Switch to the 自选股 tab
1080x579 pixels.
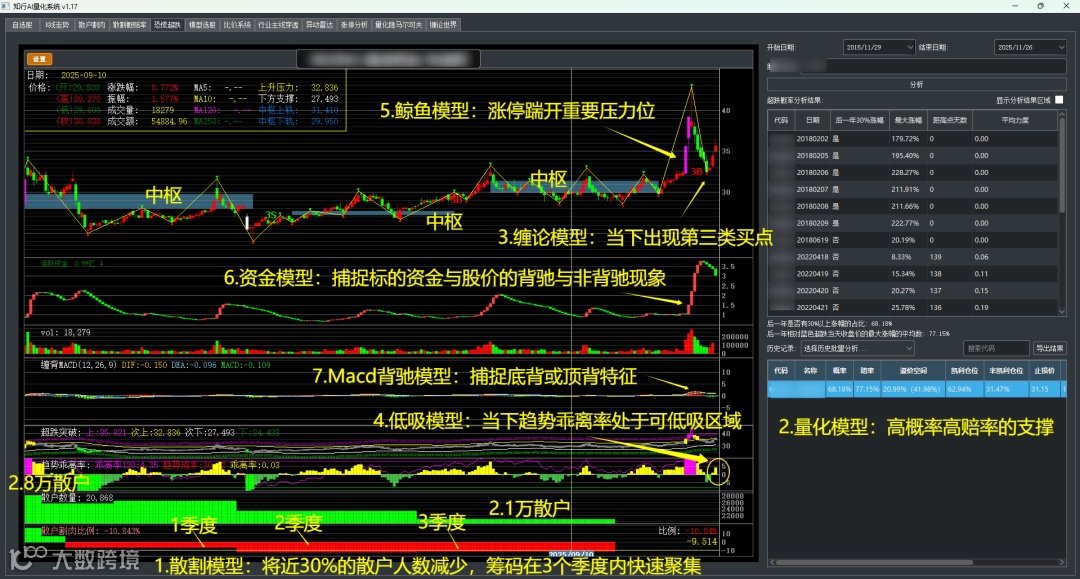[x=22, y=25]
